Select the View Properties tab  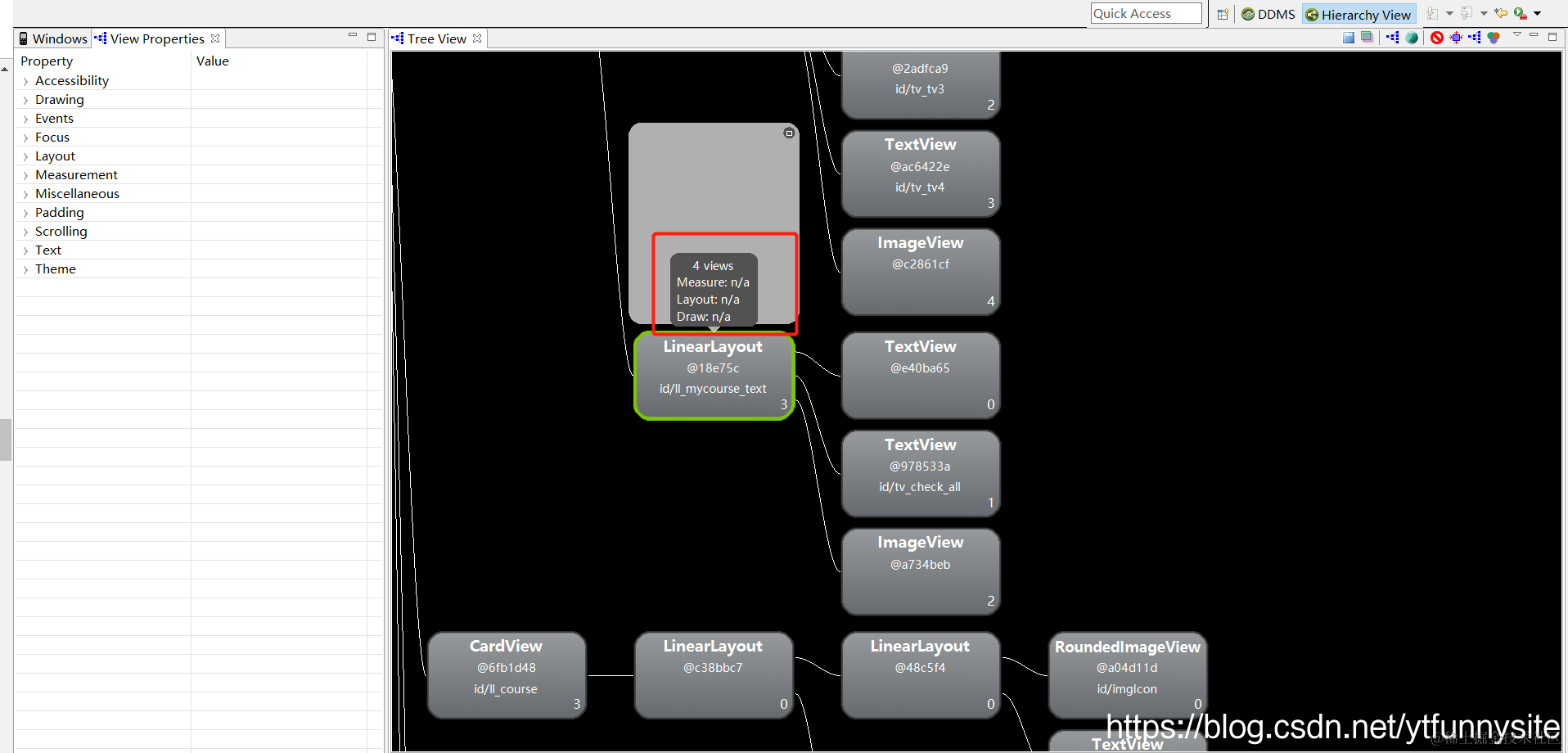tap(157, 38)
